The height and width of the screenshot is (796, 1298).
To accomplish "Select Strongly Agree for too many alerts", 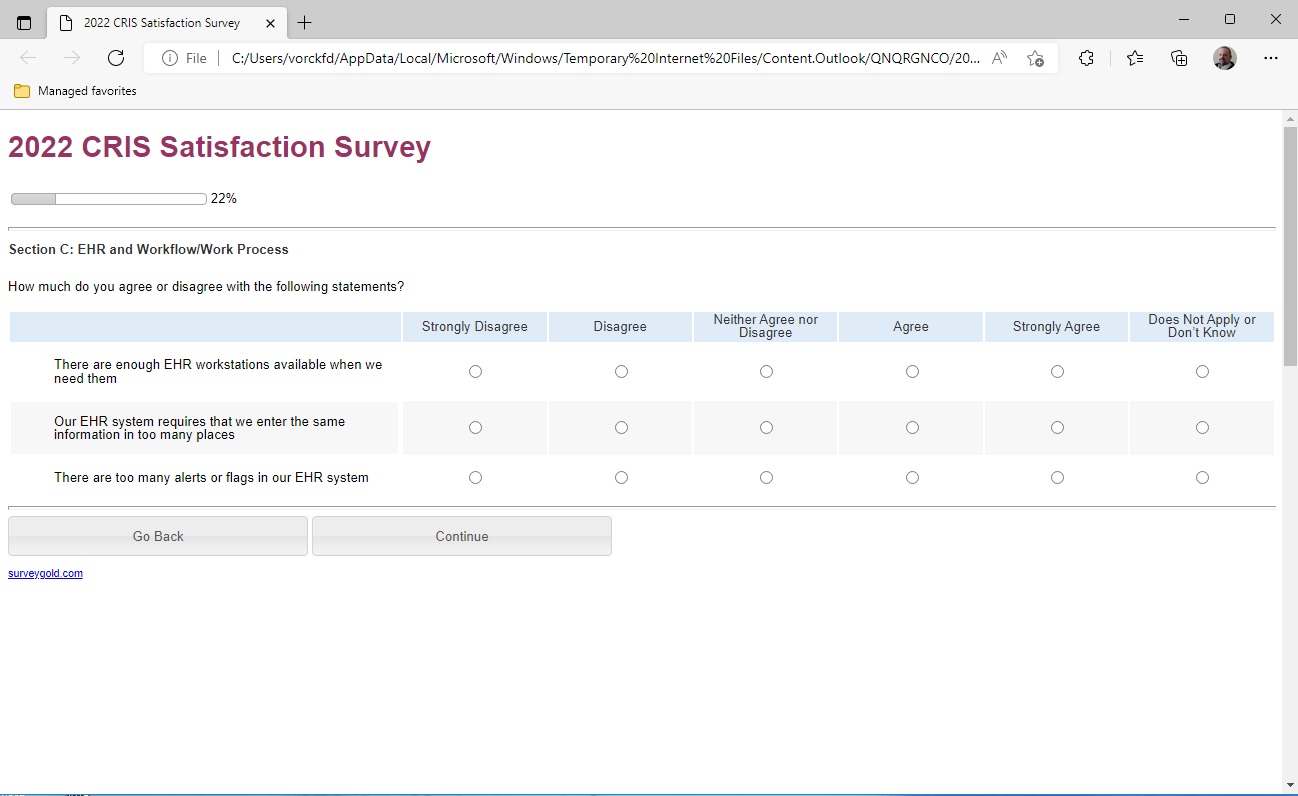I will (x=1057, y=478).
